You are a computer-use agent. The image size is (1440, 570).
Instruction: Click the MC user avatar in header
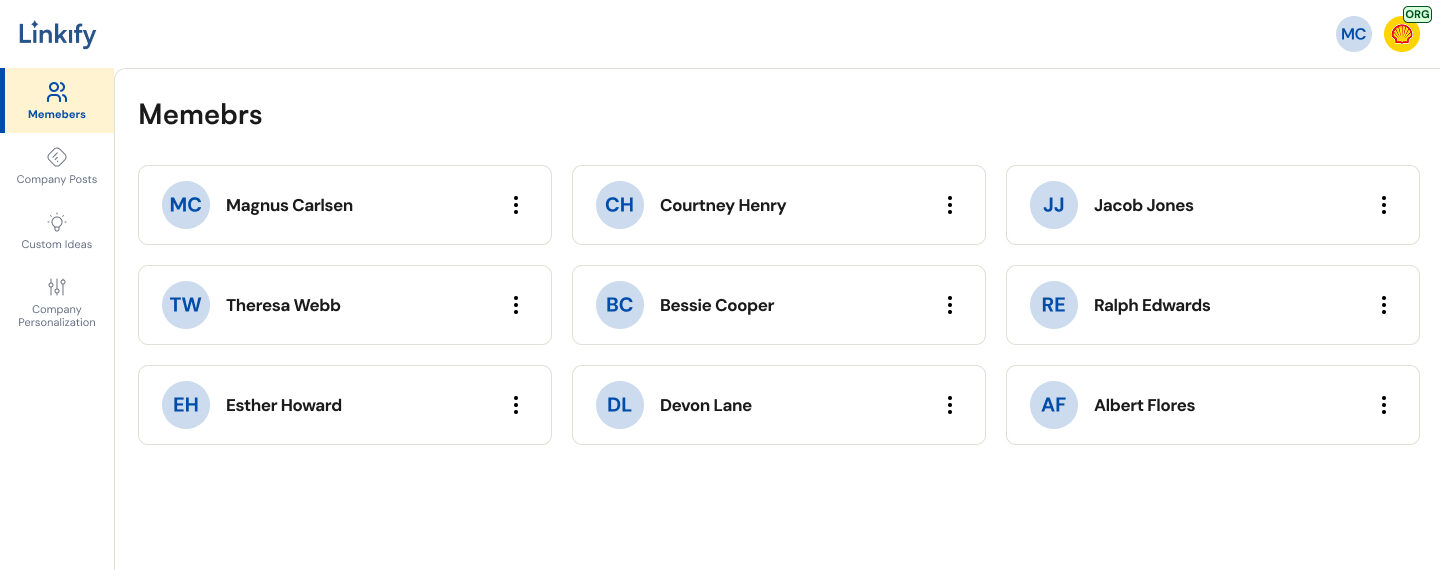coord(1353,34)
